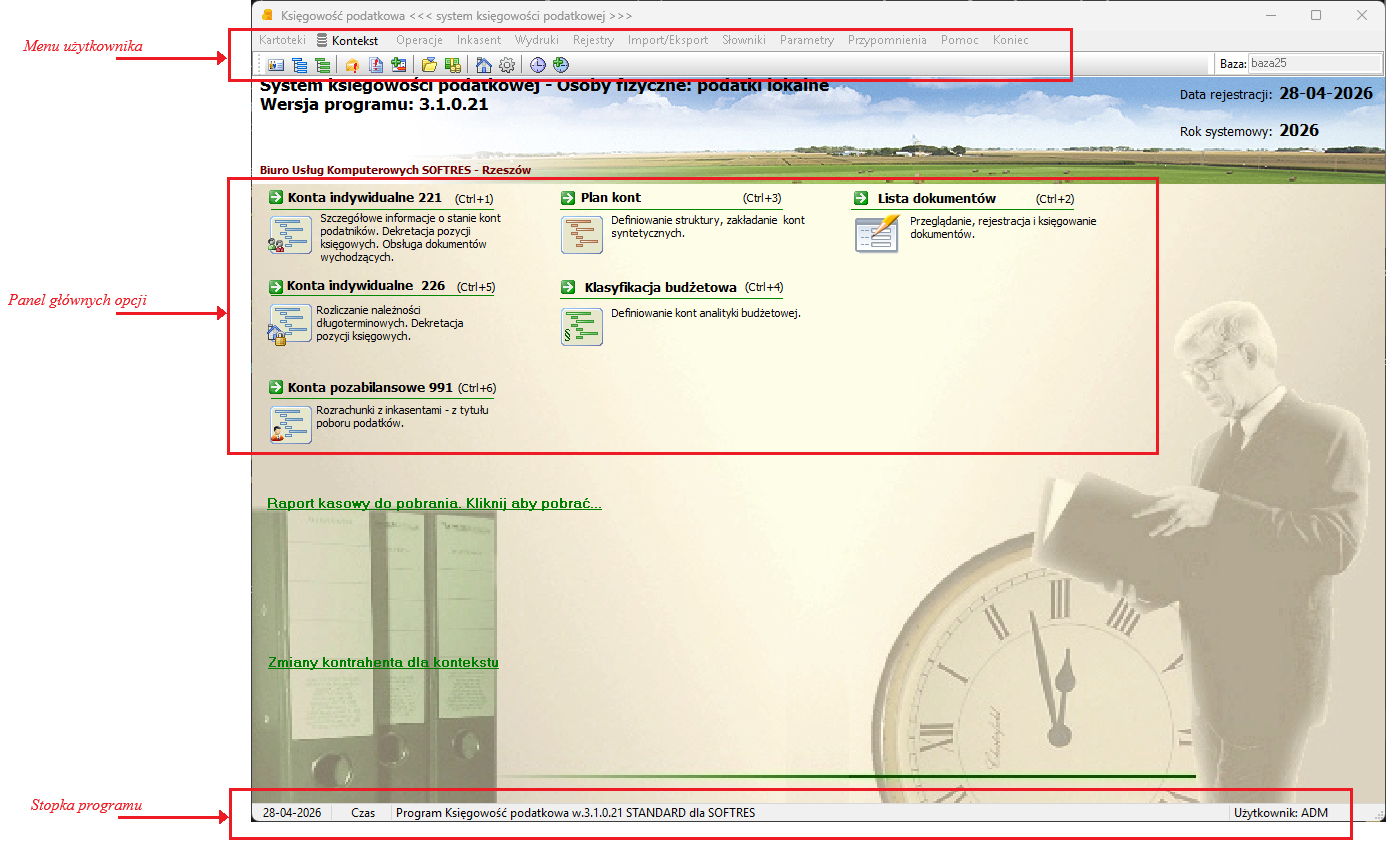Click the blue tree structure toolbar icon
Viewport: 1387px width, 851px height.
coord(299,65)
